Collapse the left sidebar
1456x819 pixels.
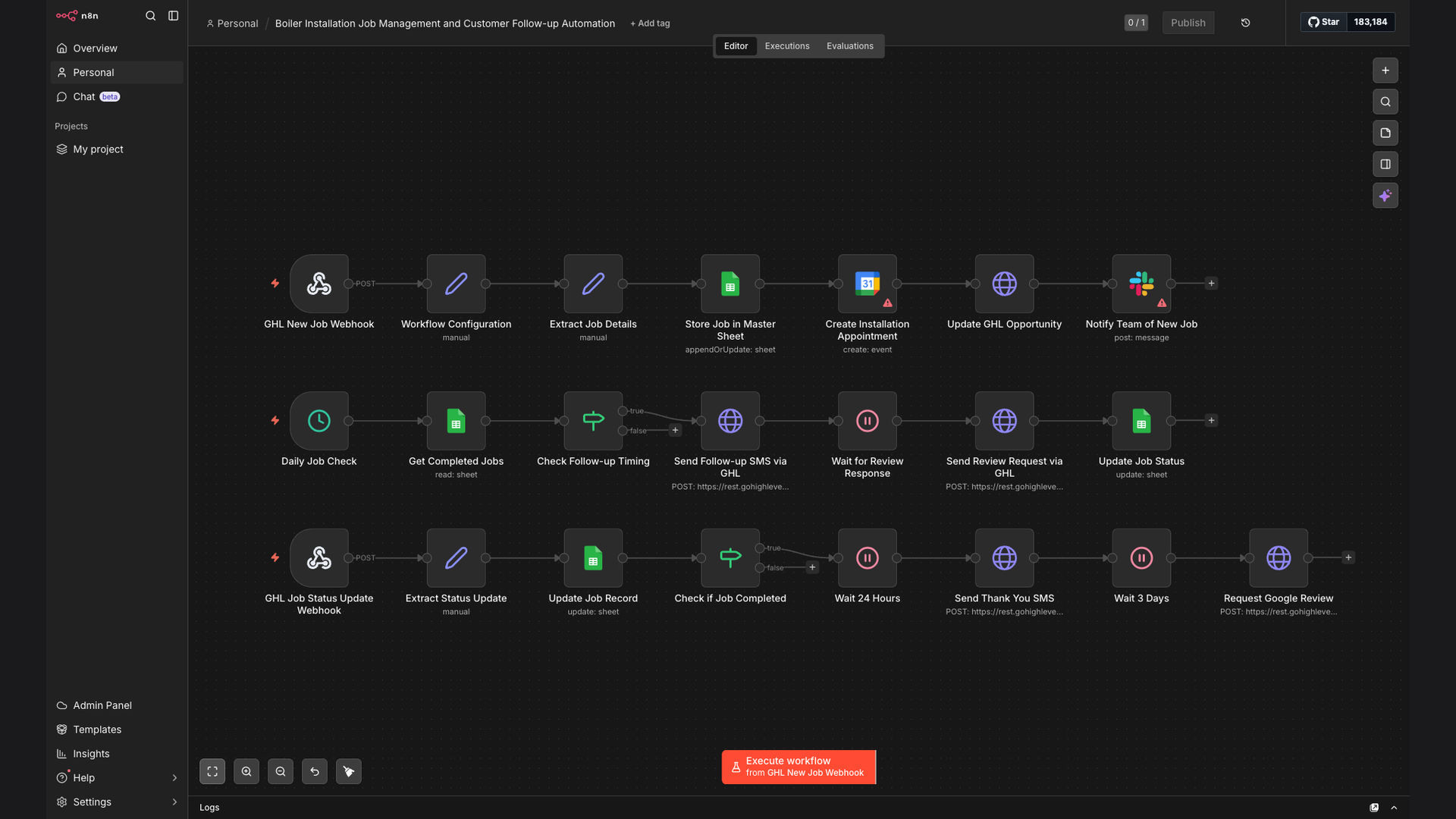173,16
